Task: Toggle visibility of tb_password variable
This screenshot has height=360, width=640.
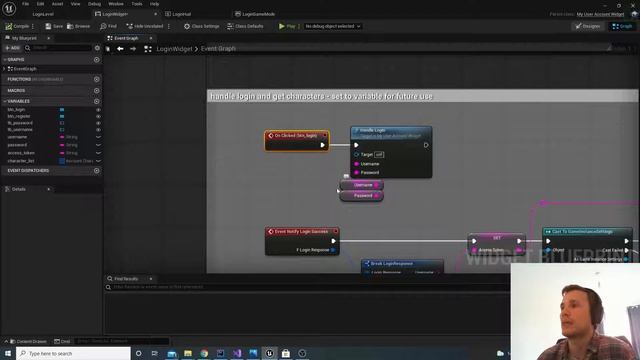Action: point(98,123)
